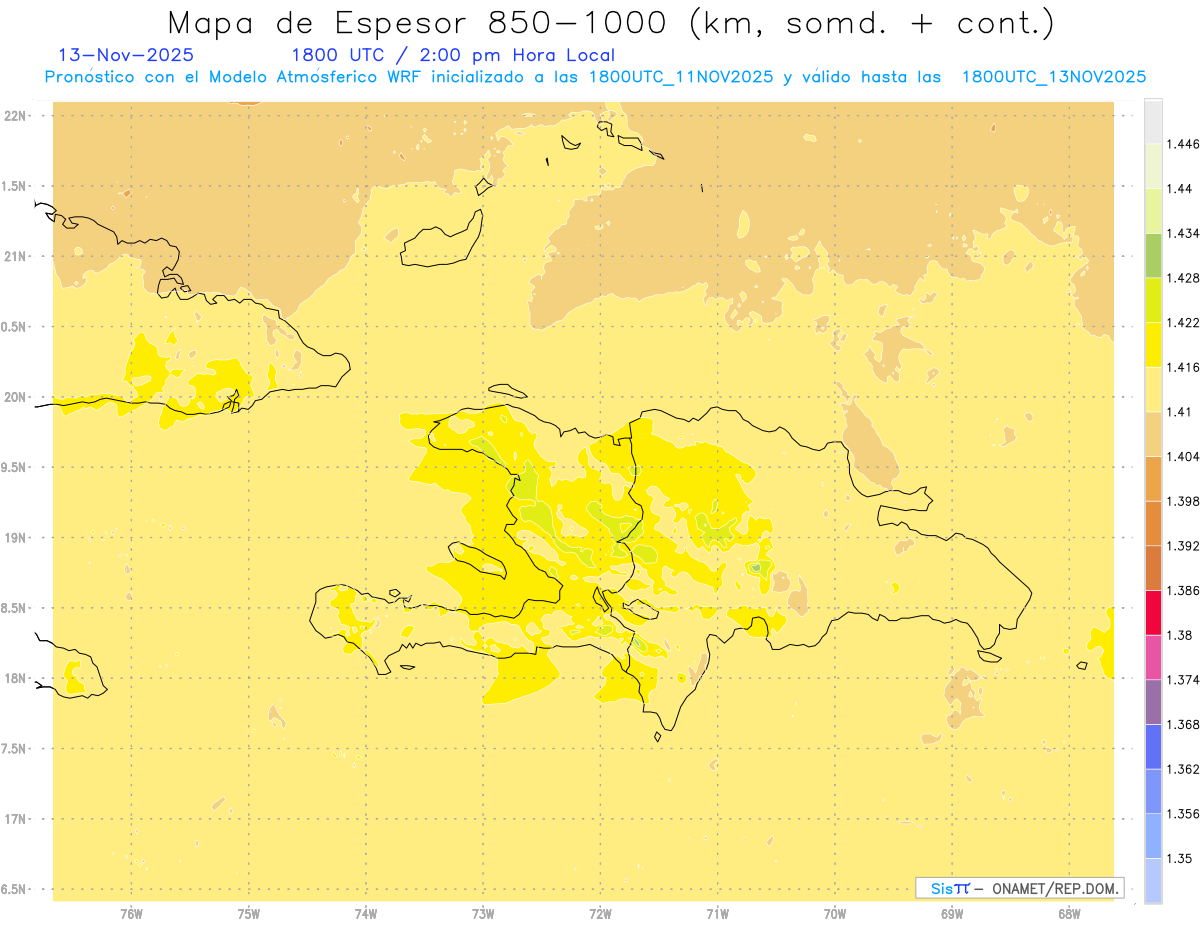1200x927 pixels.
Task: Click the "72W" longitude axis label
Action: pyautogui.click(x=600, y=914)
